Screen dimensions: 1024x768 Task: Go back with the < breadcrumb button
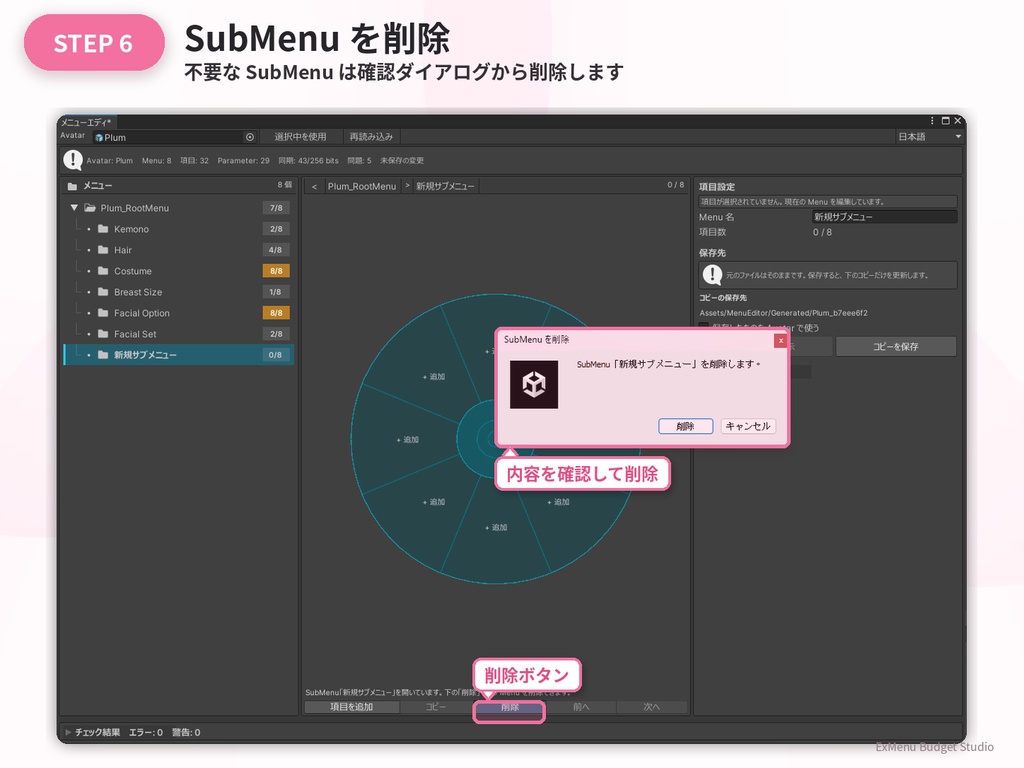click(x=314, y=187)
